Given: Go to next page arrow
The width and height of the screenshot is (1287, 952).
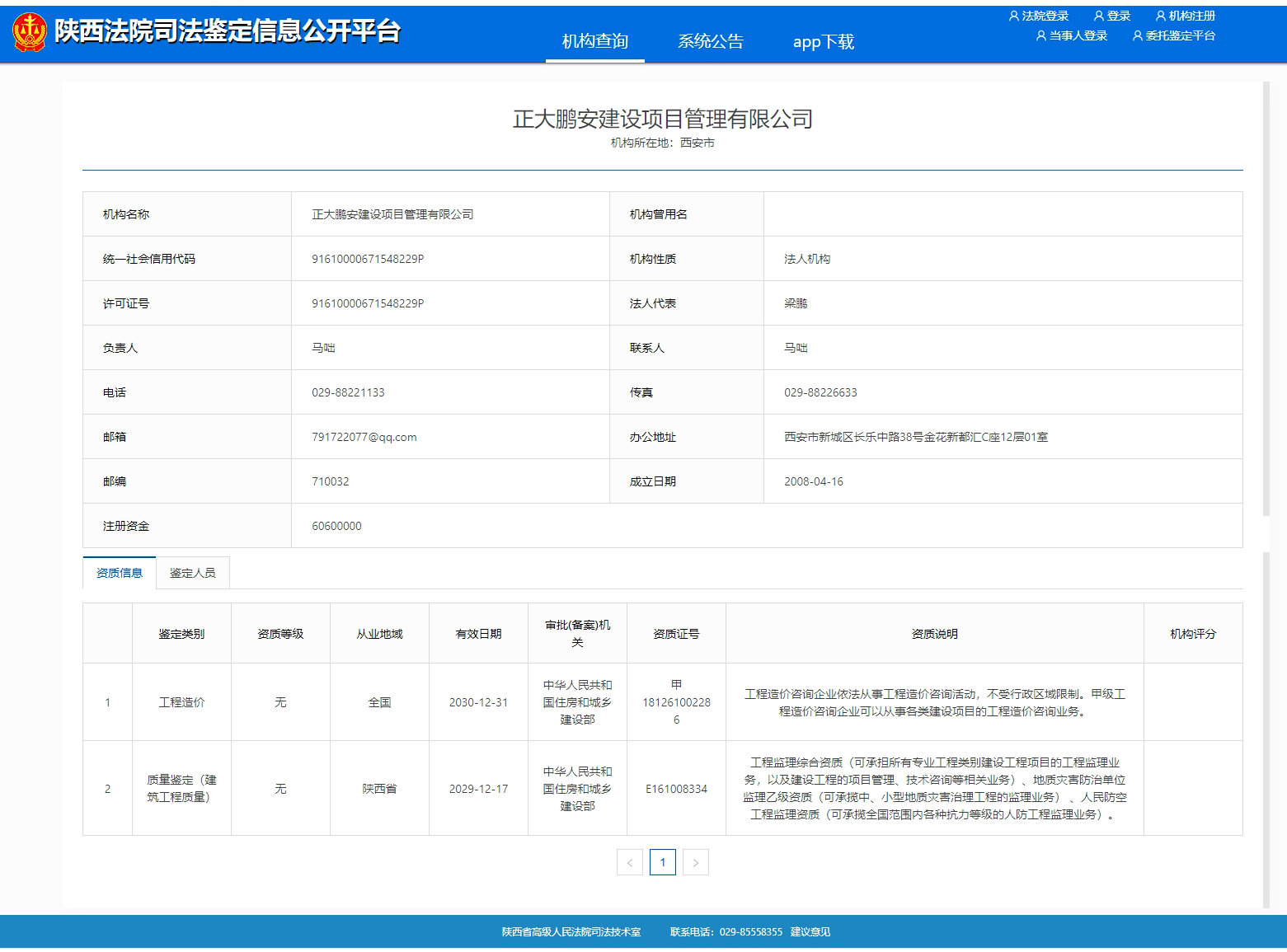Looking at the screenshot, I should point(695,862).
